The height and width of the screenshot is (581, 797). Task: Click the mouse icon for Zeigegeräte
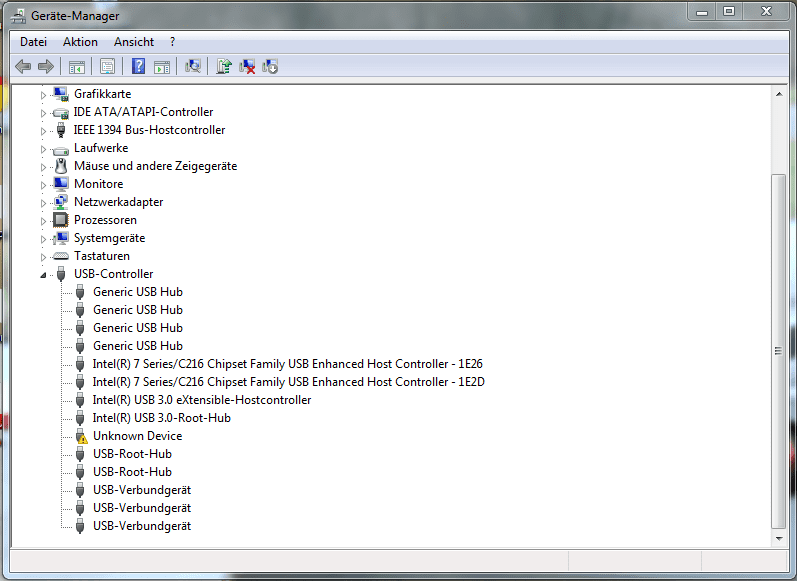[61, 166]
